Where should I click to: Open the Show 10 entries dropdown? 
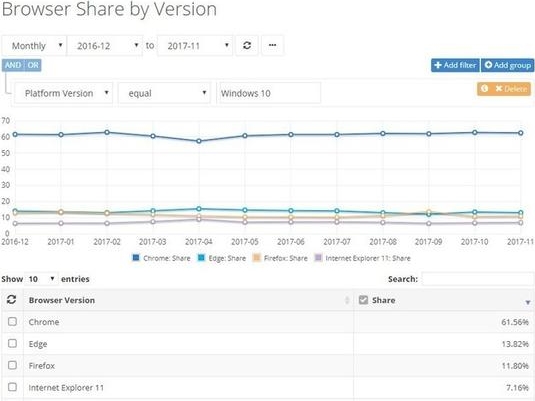click(x=41, y=279)
